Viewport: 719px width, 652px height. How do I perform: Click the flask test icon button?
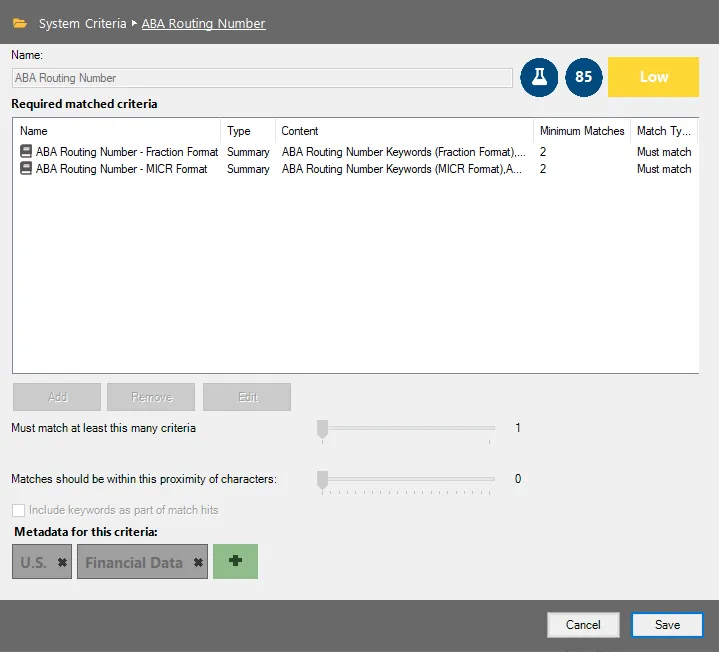click(x=539, y=77)
